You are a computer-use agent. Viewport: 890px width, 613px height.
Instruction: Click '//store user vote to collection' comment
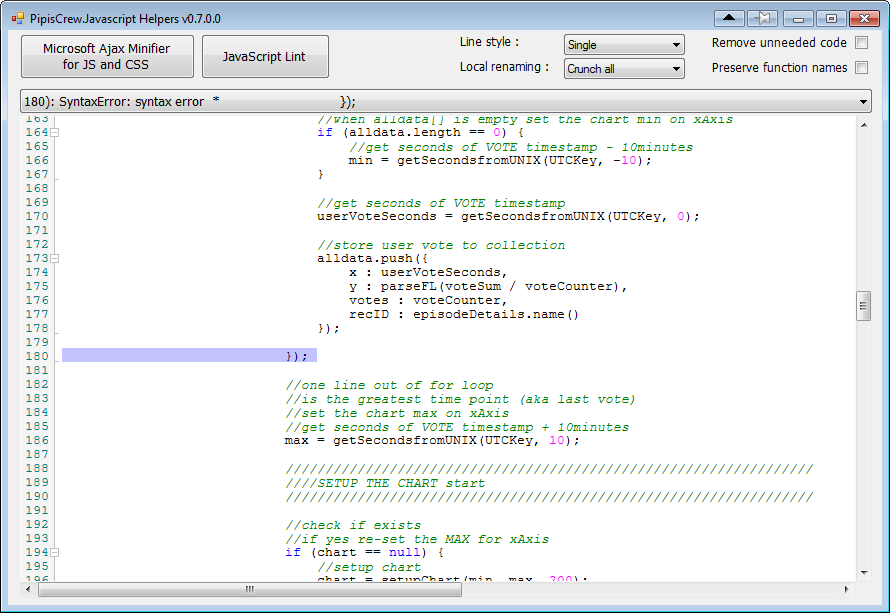coord(441,245)
